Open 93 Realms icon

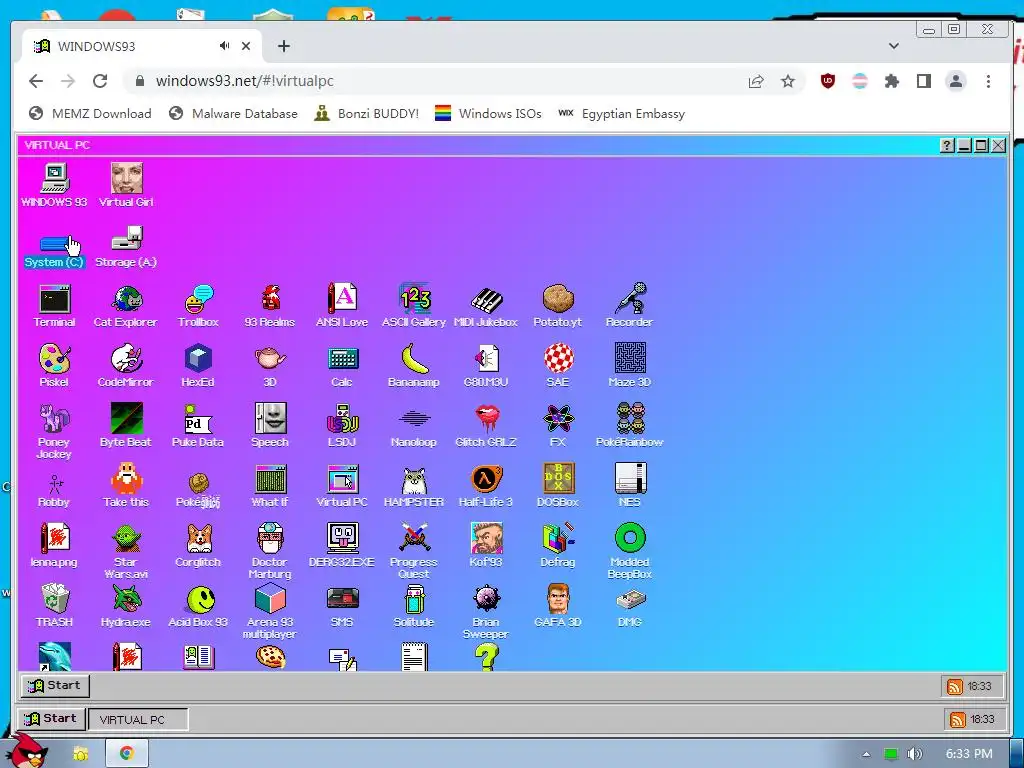click(x=270, y=306)
